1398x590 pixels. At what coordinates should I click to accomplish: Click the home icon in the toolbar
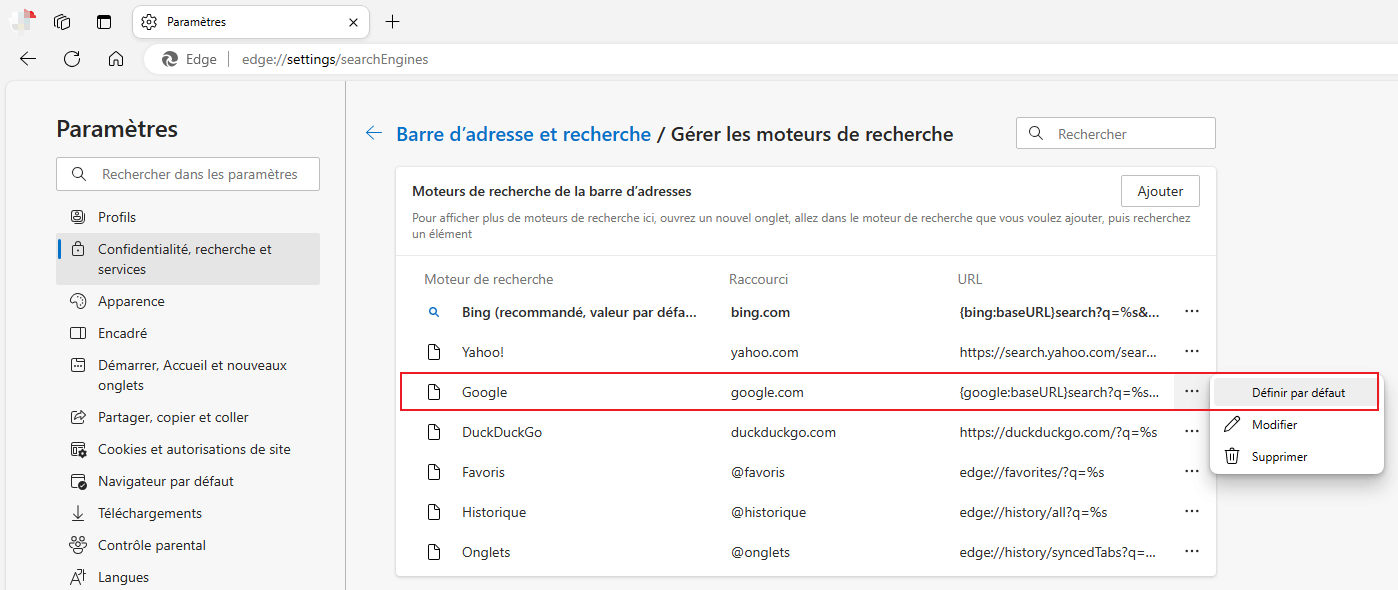[115, 58]
